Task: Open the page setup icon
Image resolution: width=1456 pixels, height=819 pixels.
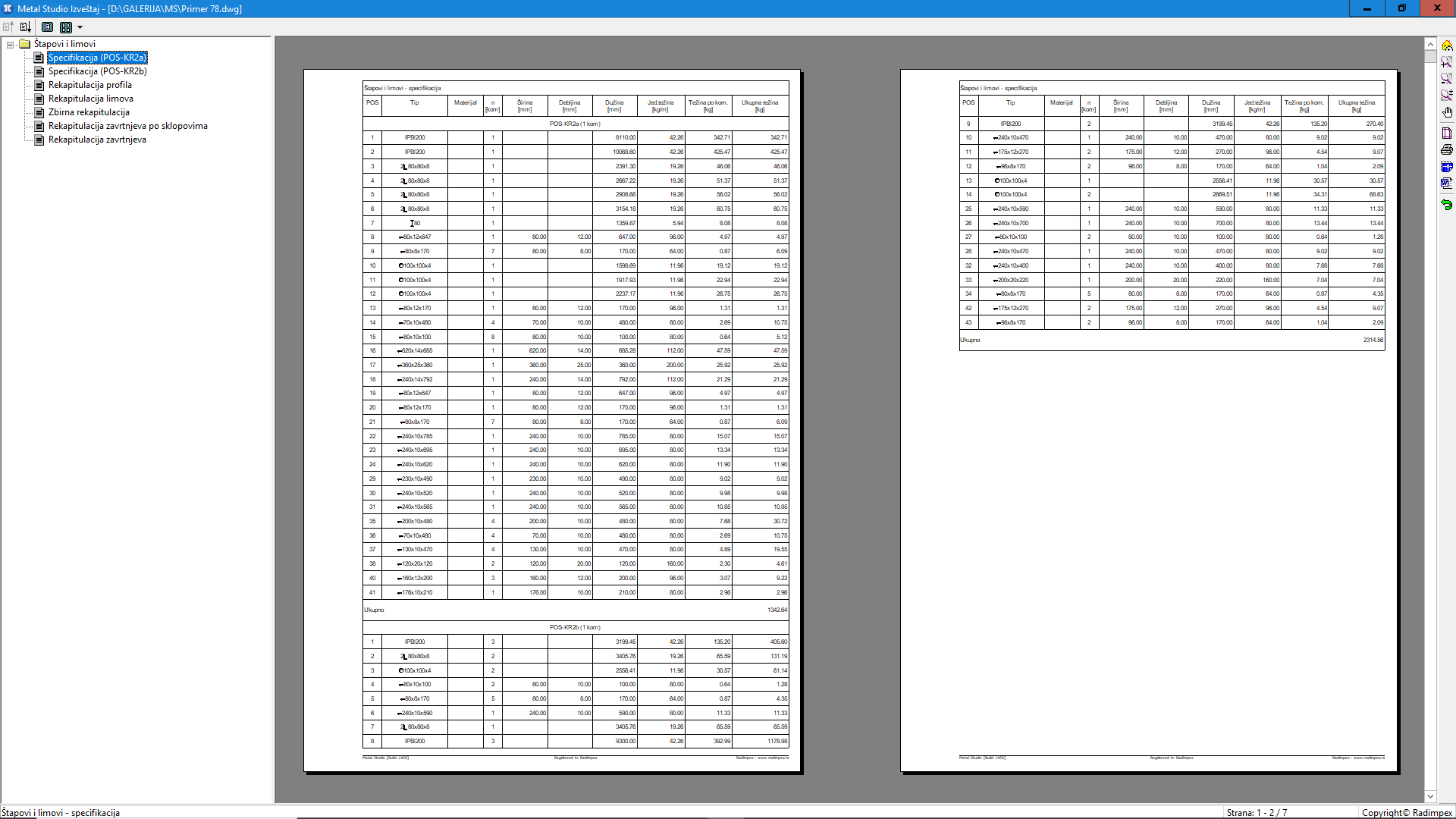Action: (x=1447, y=133)
